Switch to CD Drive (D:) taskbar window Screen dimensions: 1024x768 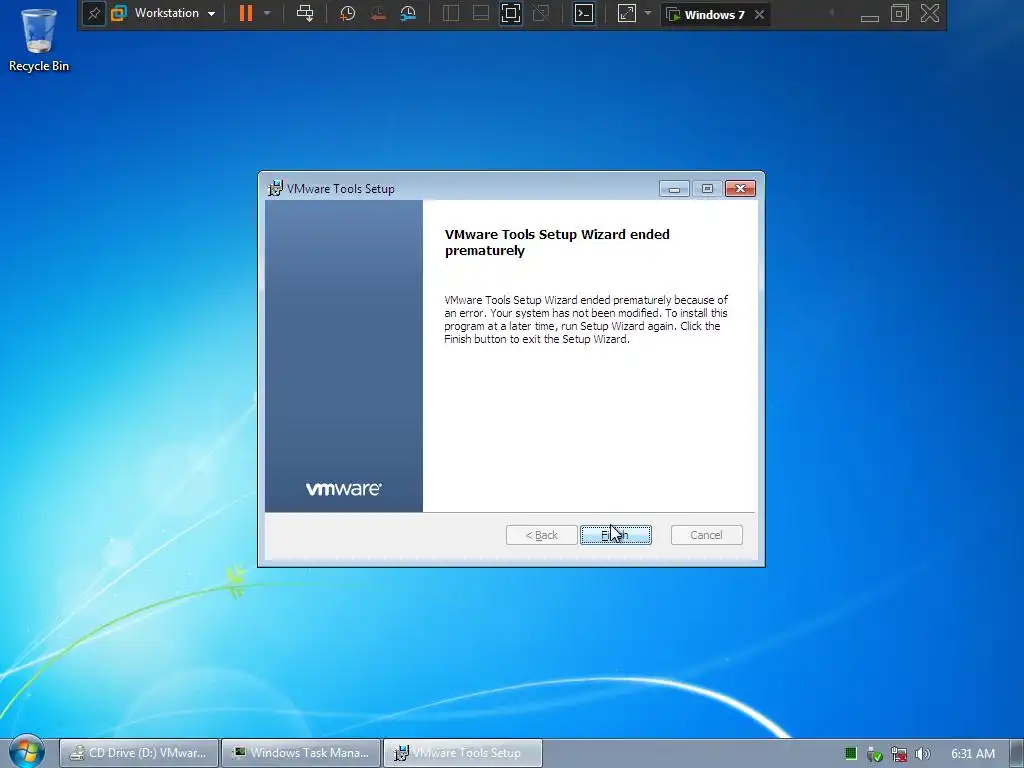(139, 753)
